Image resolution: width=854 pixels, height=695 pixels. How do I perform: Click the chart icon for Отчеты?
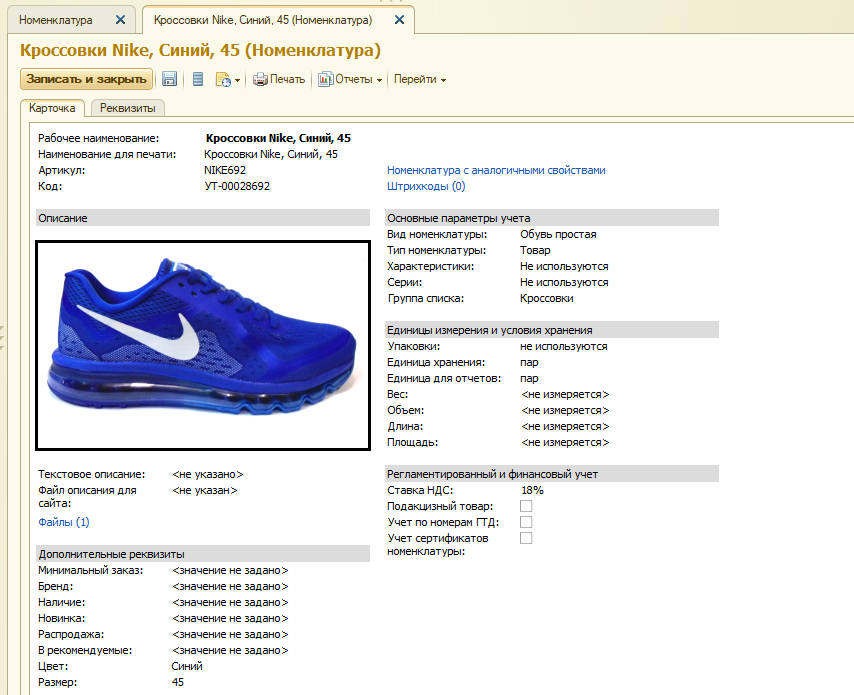325,79
